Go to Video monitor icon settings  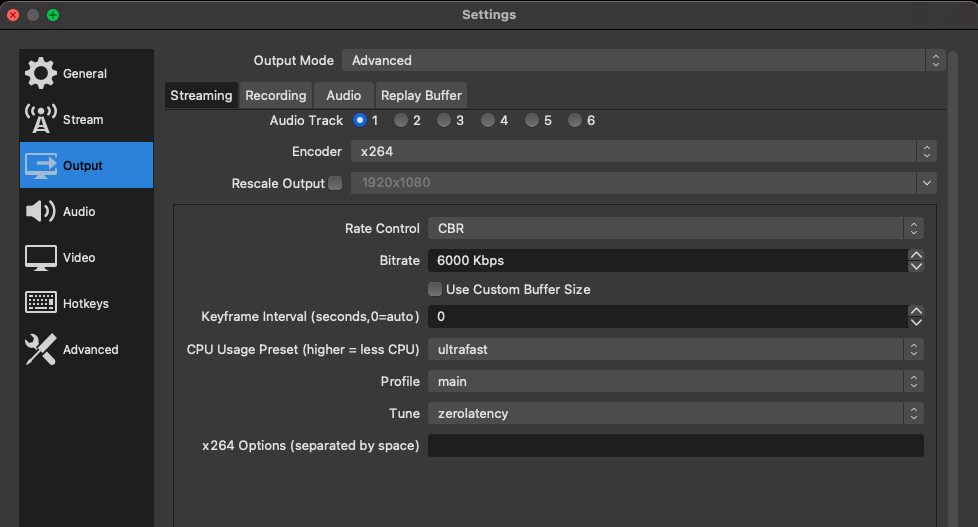(x=41, y=258)
